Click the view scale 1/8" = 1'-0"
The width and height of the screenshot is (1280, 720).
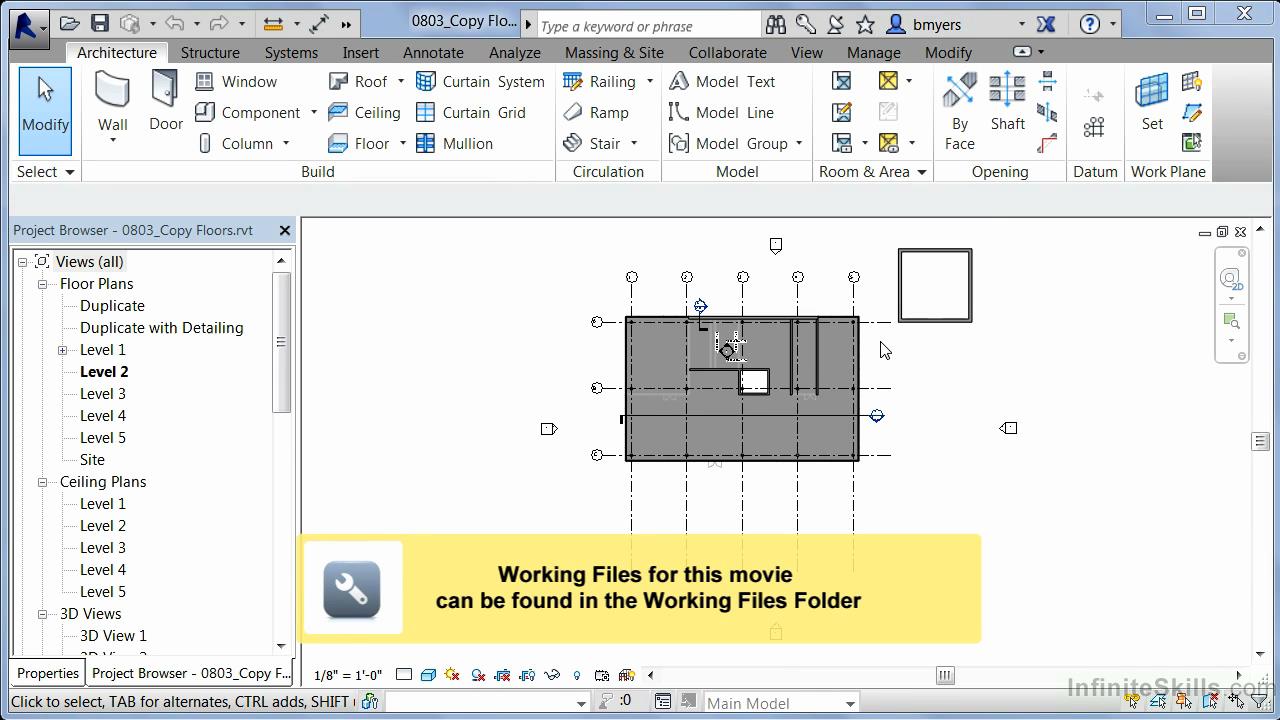pyautogui.click(x=348, y=675)
